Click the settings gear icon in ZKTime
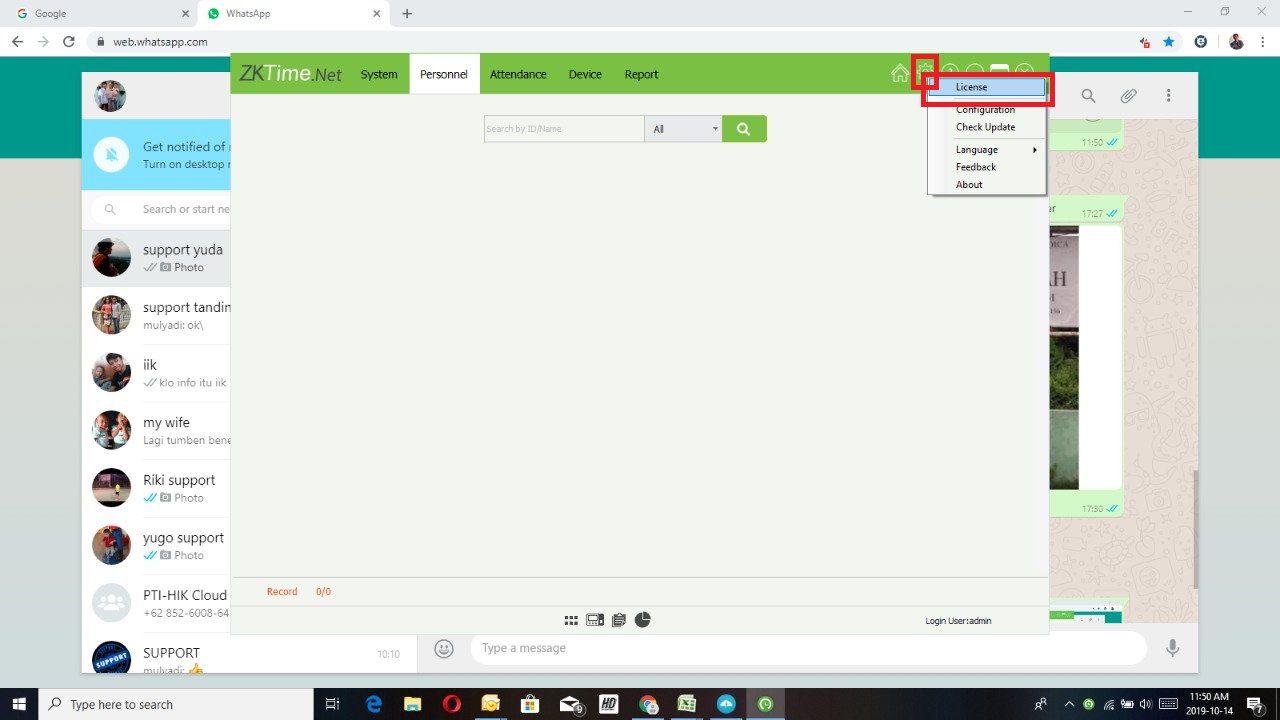Screen dimensions: 1280x720 coord(925,70)
